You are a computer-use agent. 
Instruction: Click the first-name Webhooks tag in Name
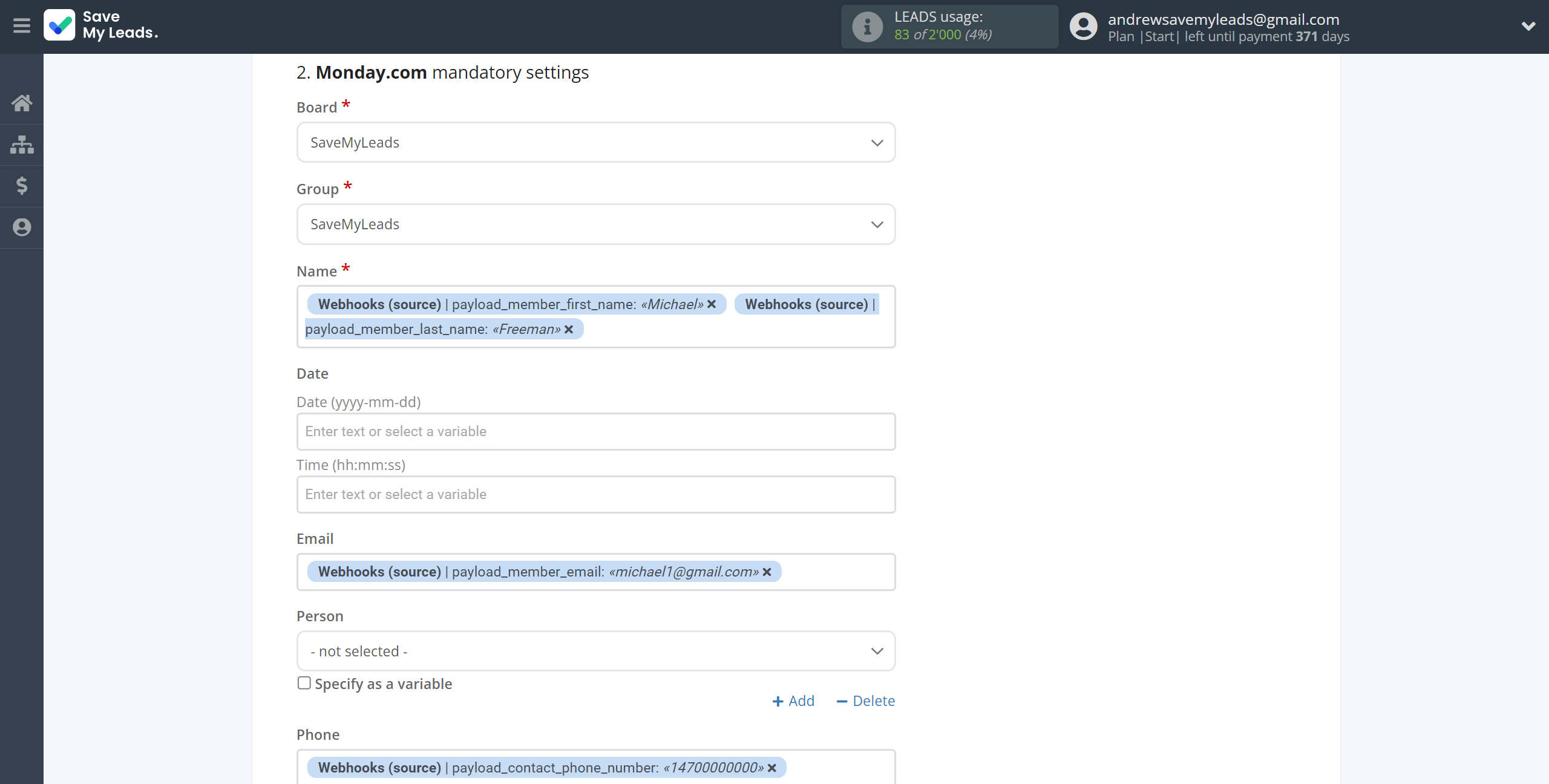[517, 304]
